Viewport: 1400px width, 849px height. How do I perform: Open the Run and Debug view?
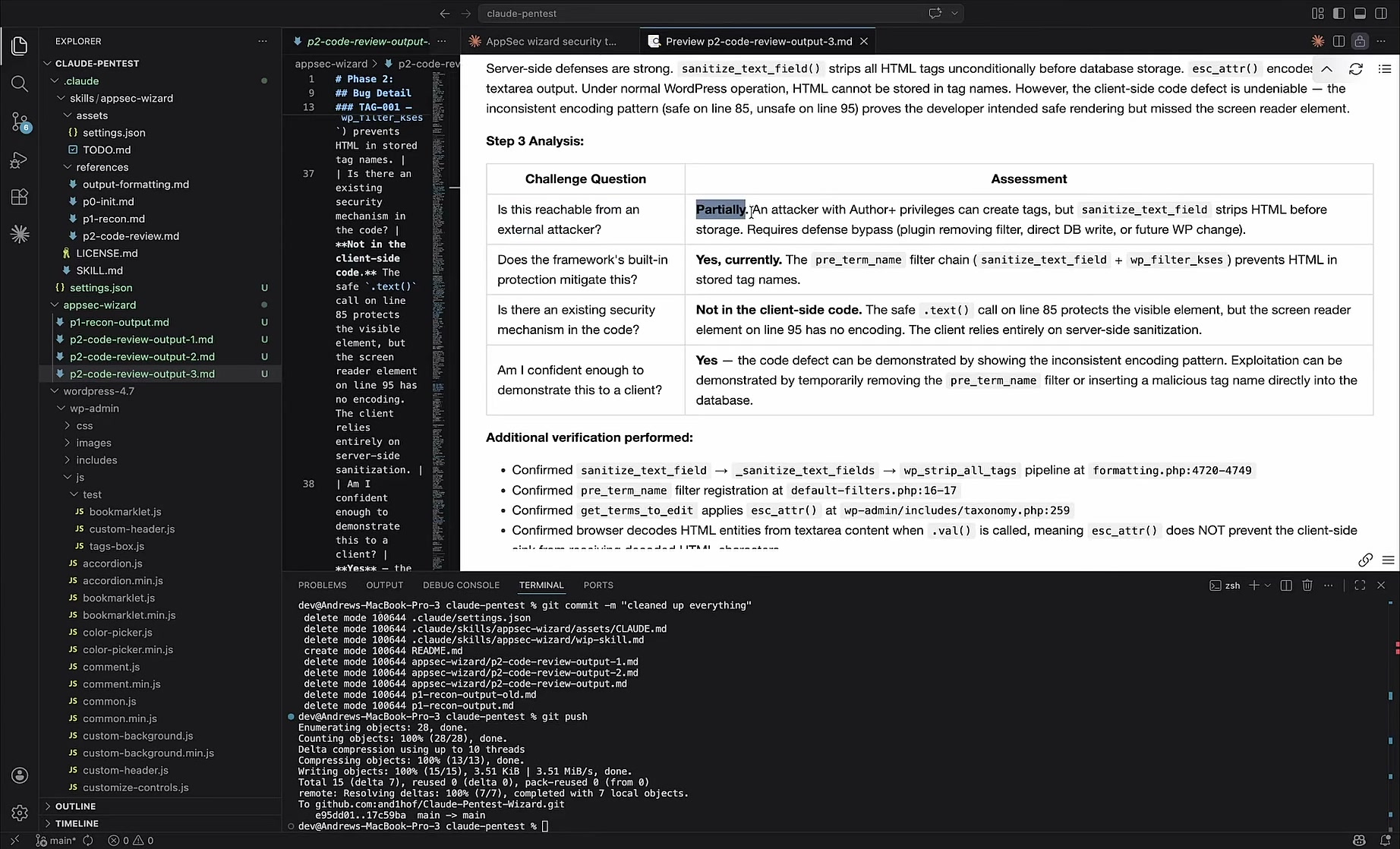click(20, 160)
